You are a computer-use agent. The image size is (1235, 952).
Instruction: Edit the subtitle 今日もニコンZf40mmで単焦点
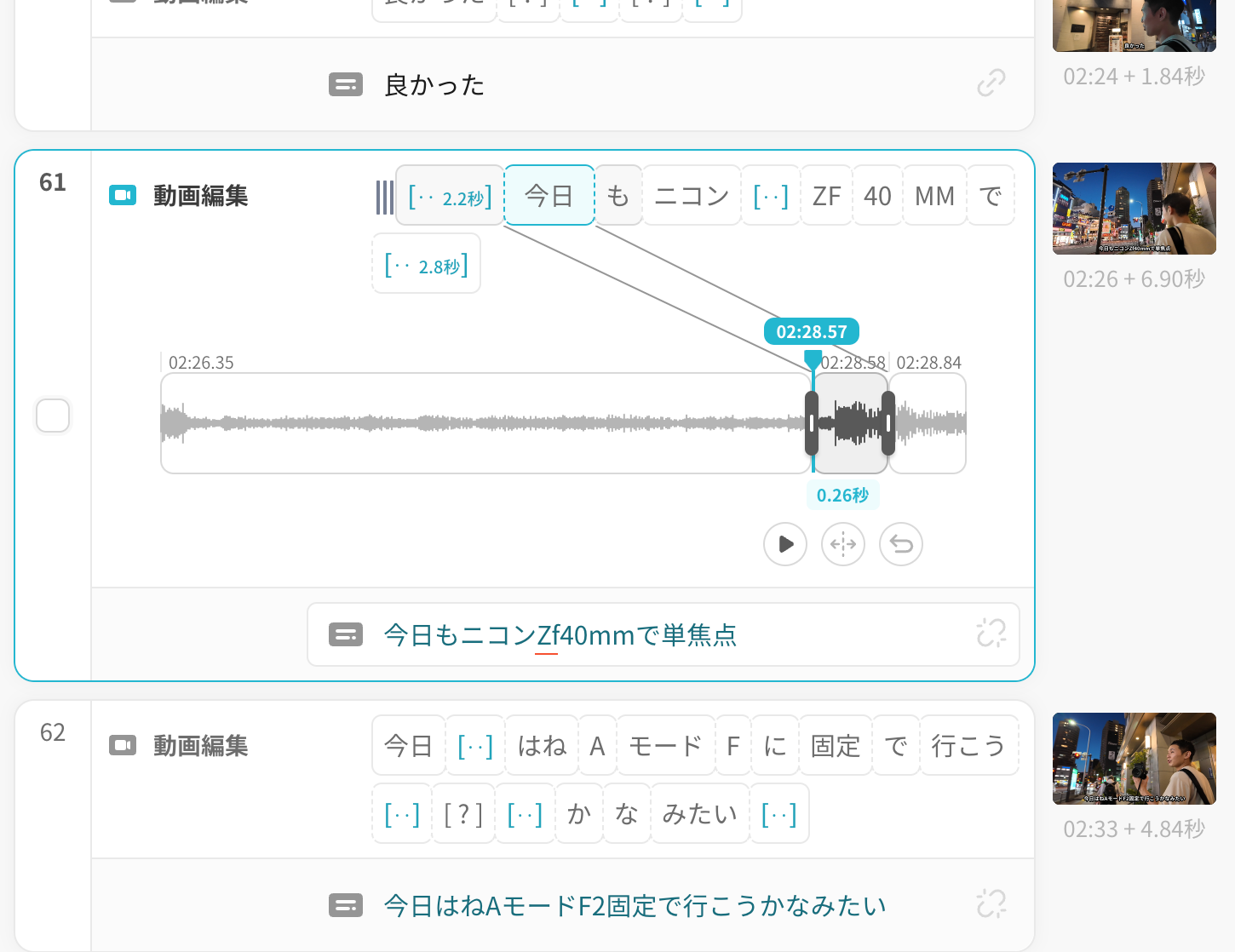pyautogui.click(x=560, y=635)
